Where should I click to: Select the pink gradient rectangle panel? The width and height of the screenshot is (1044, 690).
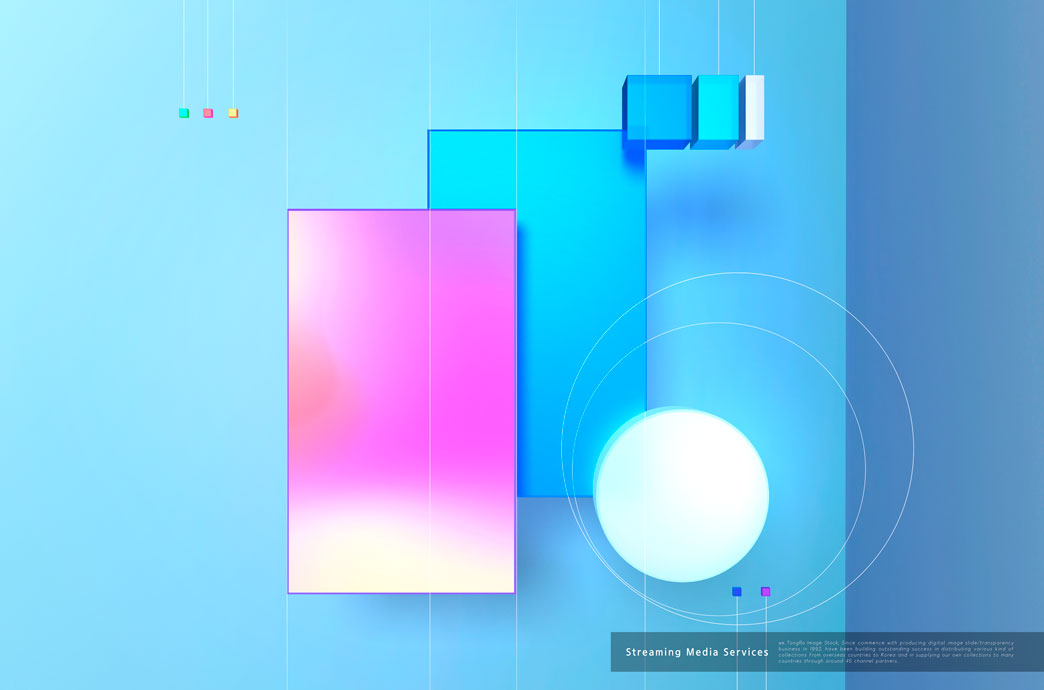(x=370, y=400)
